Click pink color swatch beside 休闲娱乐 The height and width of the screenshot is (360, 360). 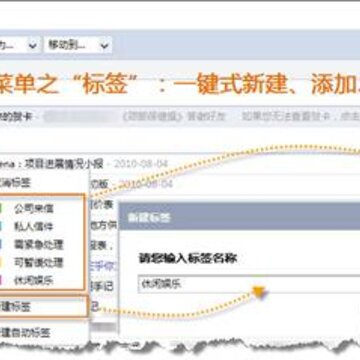2,281
